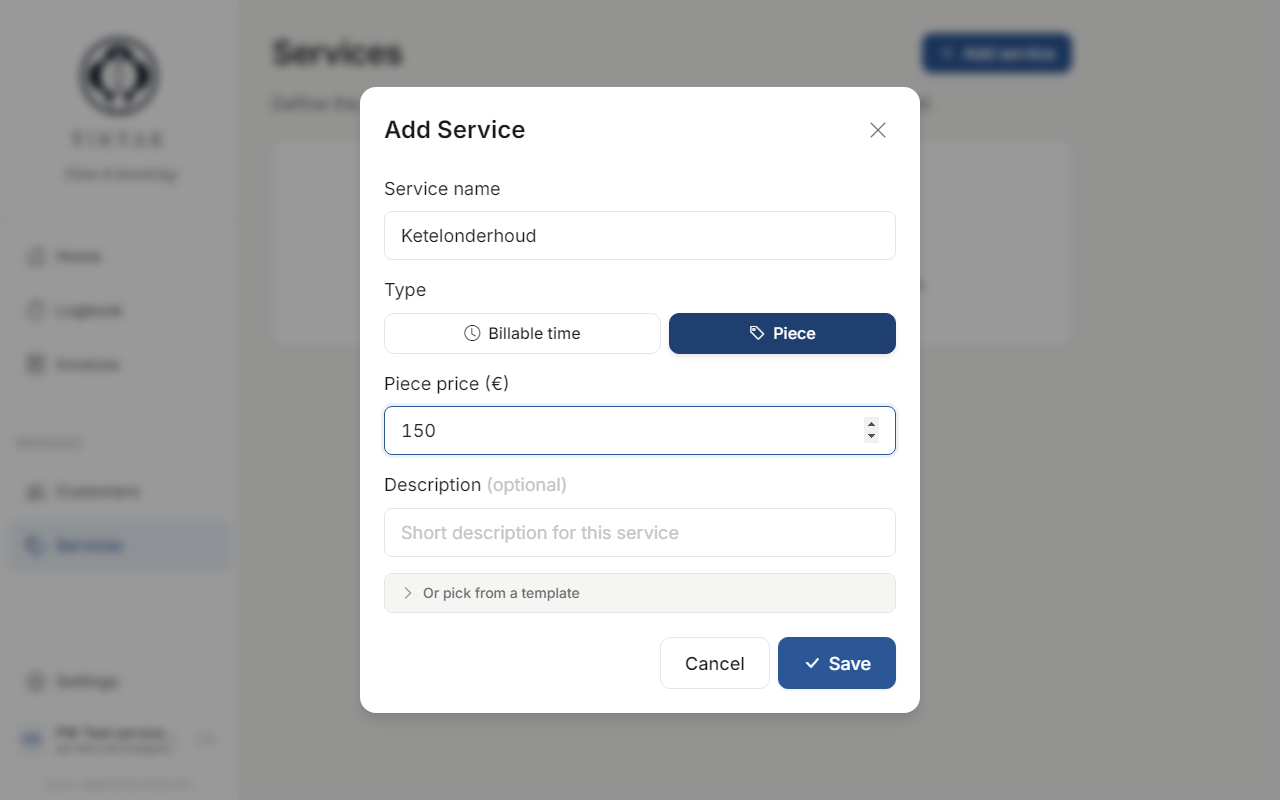Click the clock icon on Billable time

472,333
